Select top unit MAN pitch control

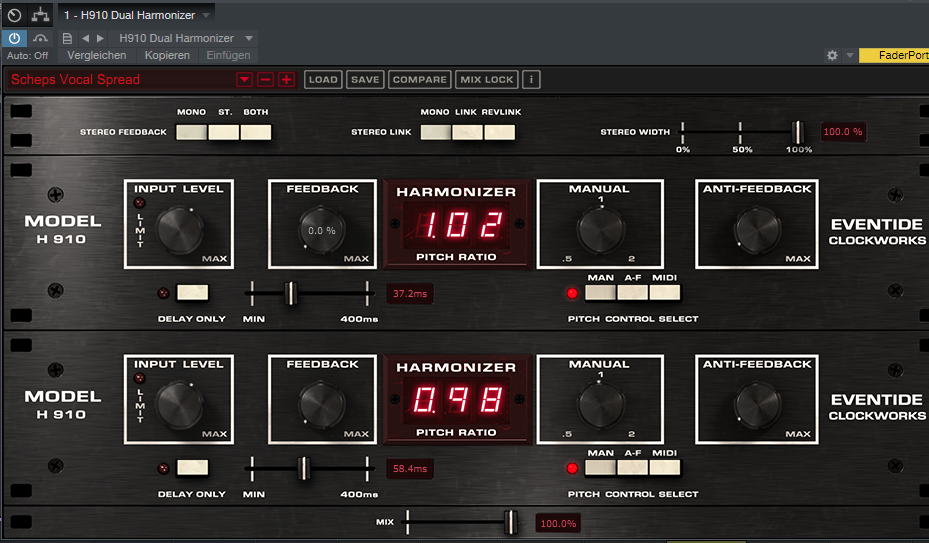click(601, 292)
